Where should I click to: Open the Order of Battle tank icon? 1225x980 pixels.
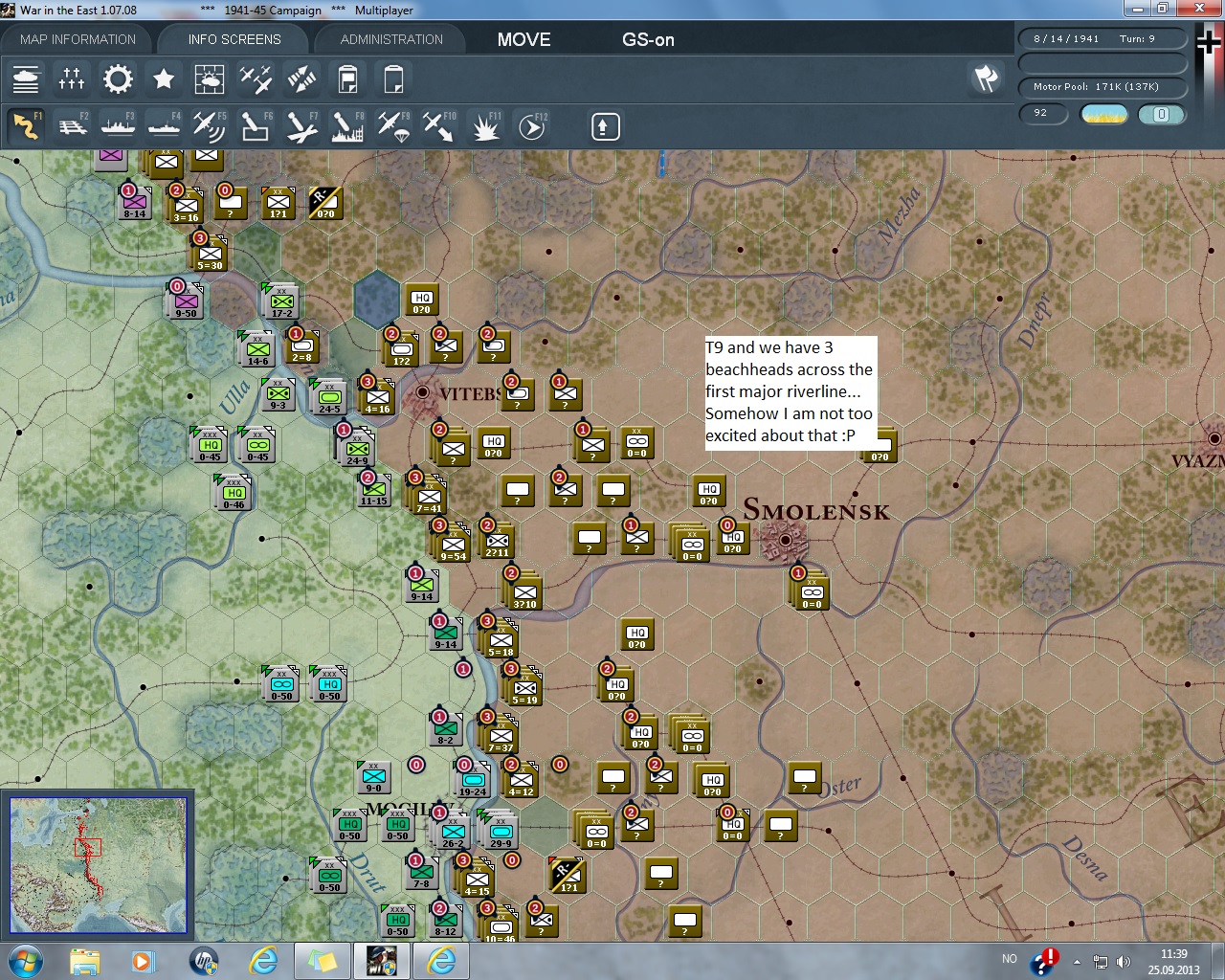click(x=27, y=78)
